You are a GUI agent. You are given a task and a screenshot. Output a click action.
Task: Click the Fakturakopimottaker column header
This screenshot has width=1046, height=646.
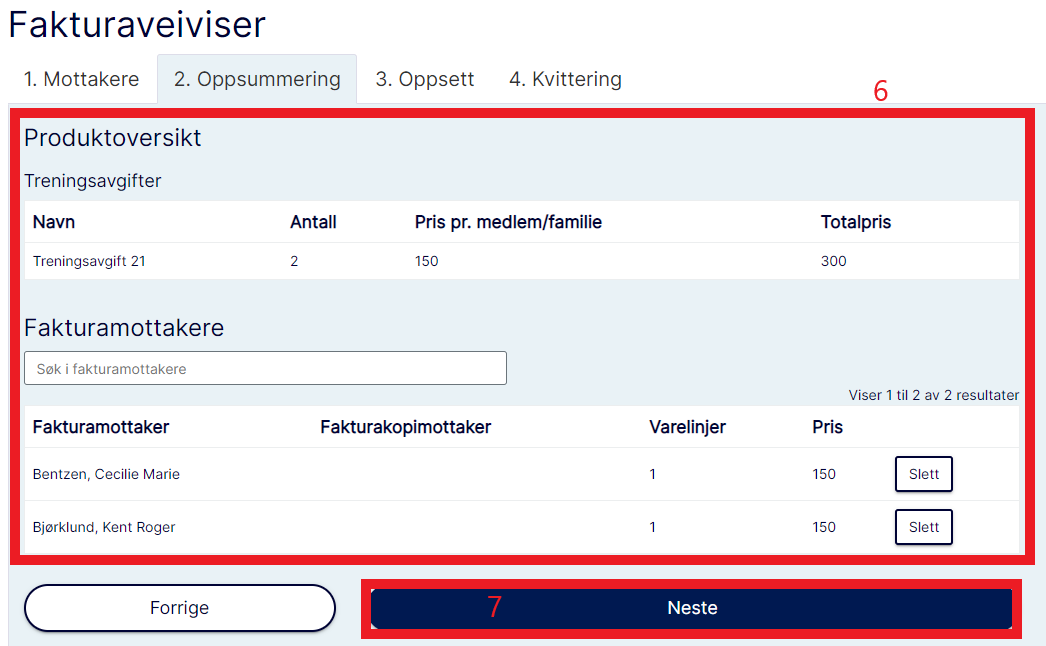tap(406, 427)
